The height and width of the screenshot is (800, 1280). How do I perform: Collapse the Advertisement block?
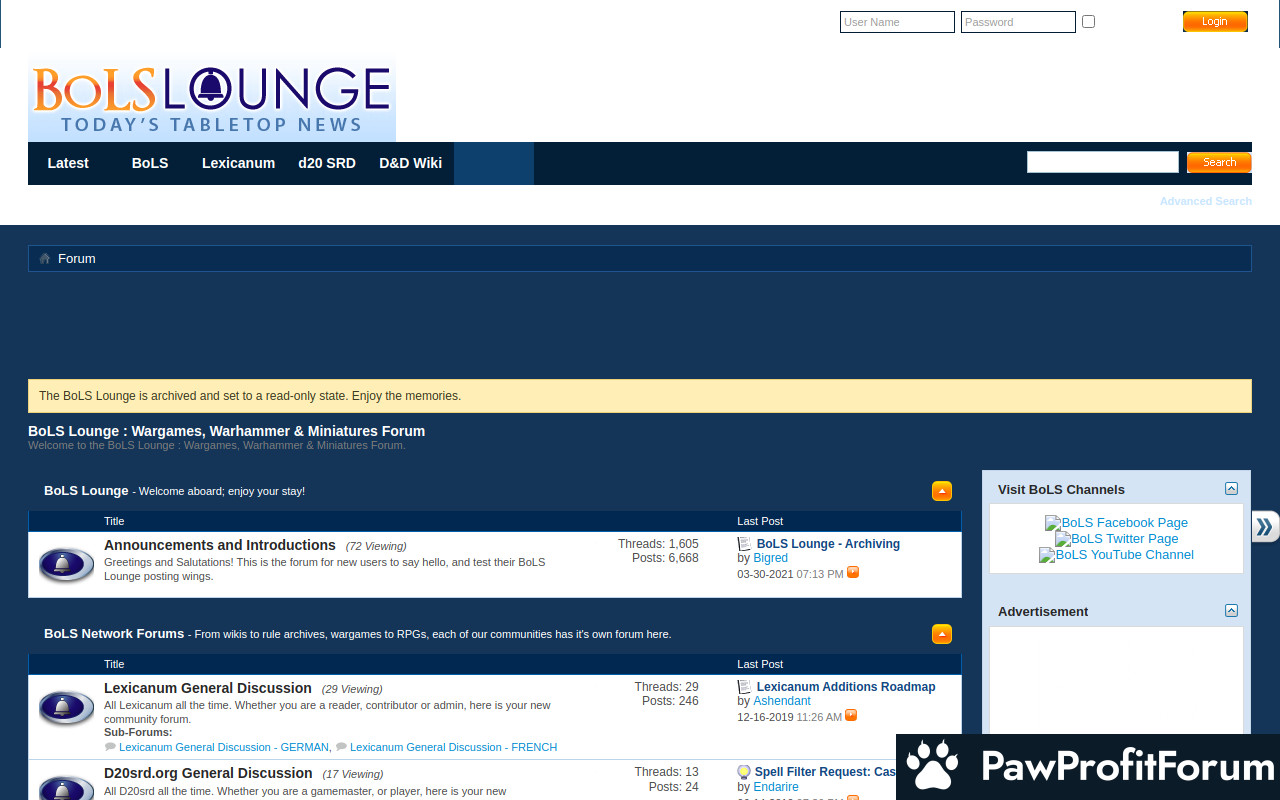[x=1231, y=610]
